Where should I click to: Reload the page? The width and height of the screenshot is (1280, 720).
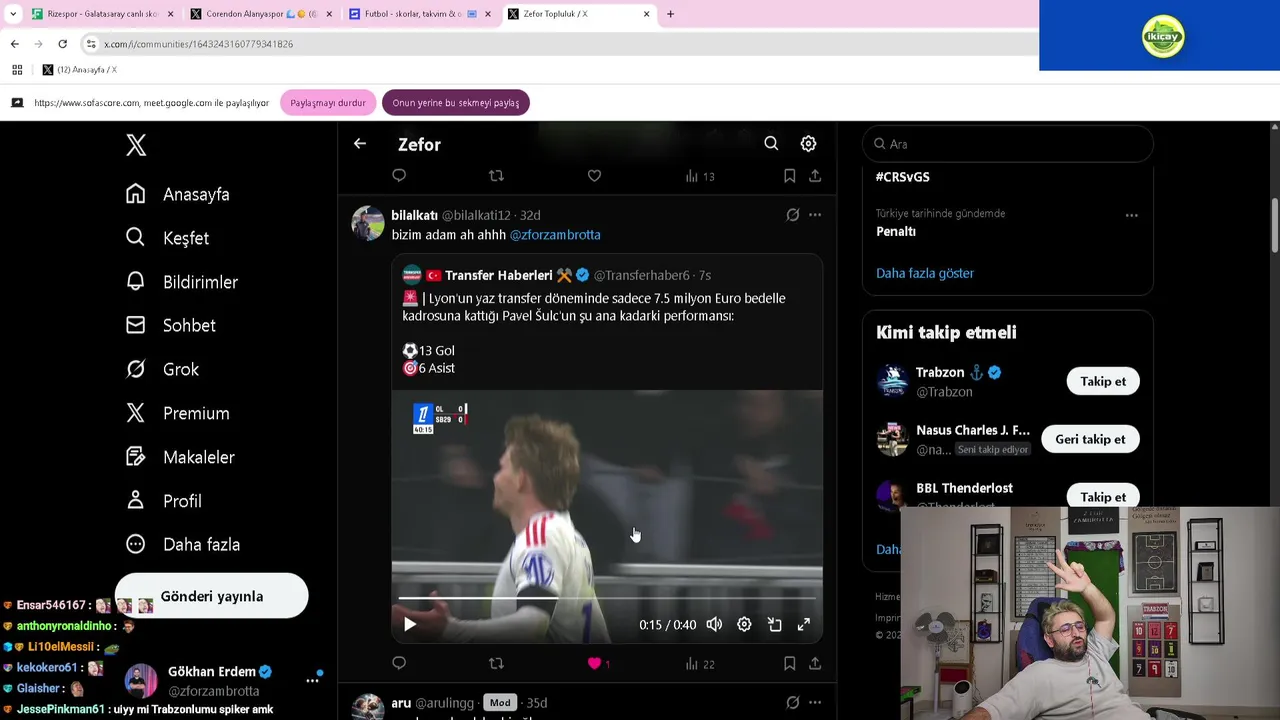pyautogui.click(x=62, y=44)
